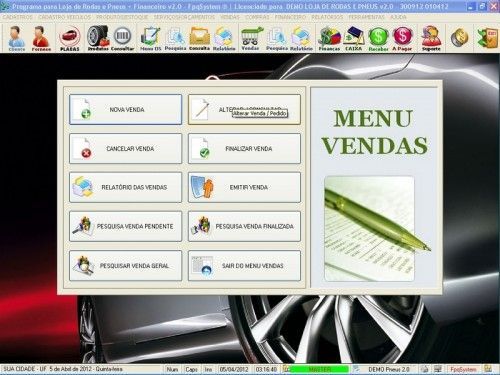Open the CAIXA toolbar icon
This screenshot has height=375, width=500.
354,38
